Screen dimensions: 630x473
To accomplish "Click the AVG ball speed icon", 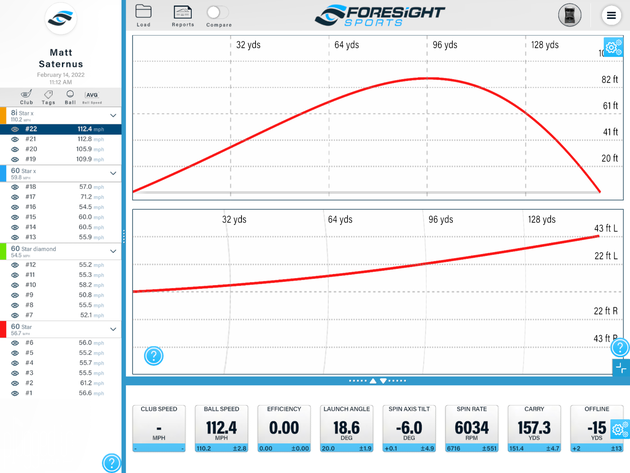I will point(92,97).
